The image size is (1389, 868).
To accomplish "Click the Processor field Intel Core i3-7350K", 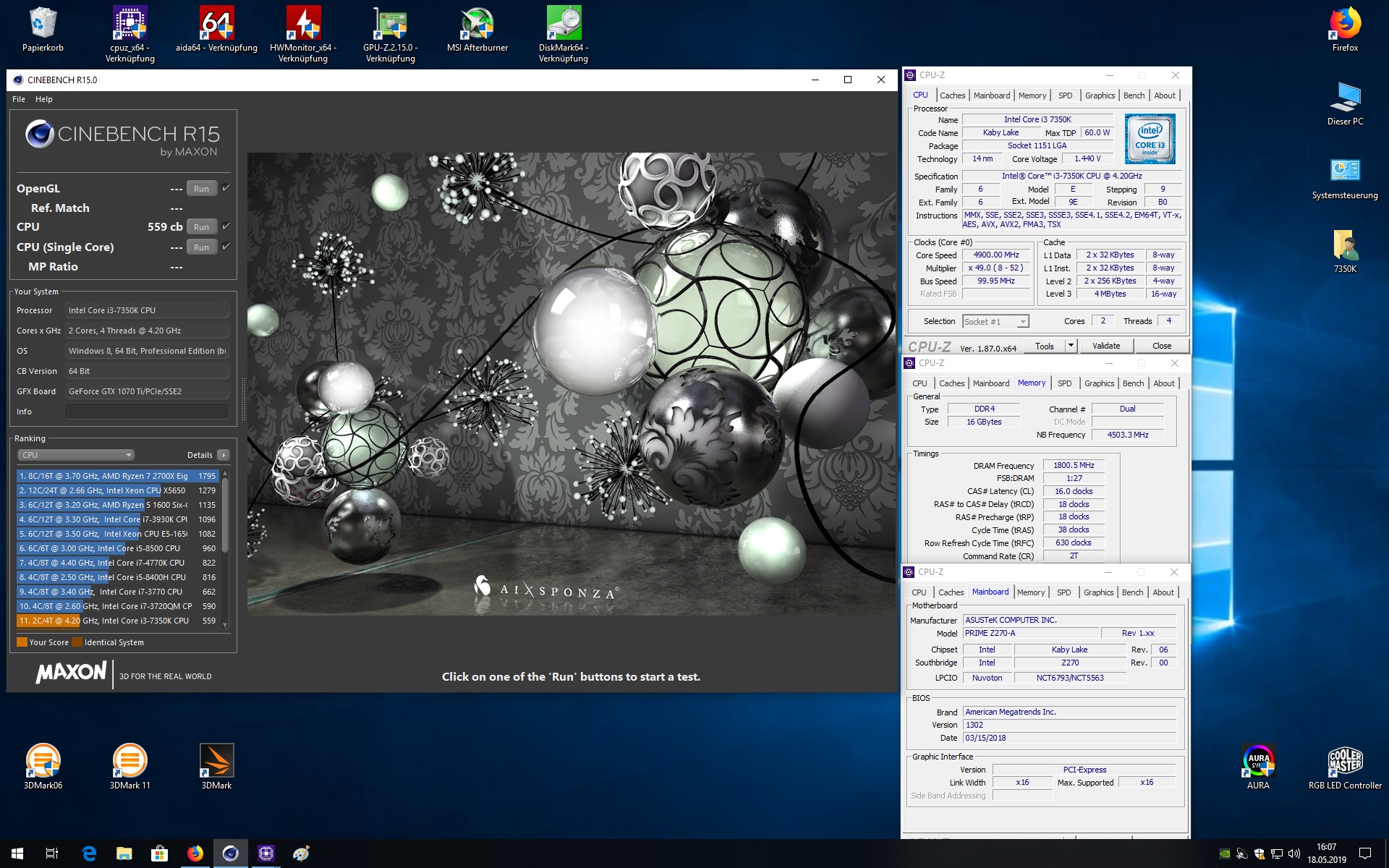I will 147,310.
